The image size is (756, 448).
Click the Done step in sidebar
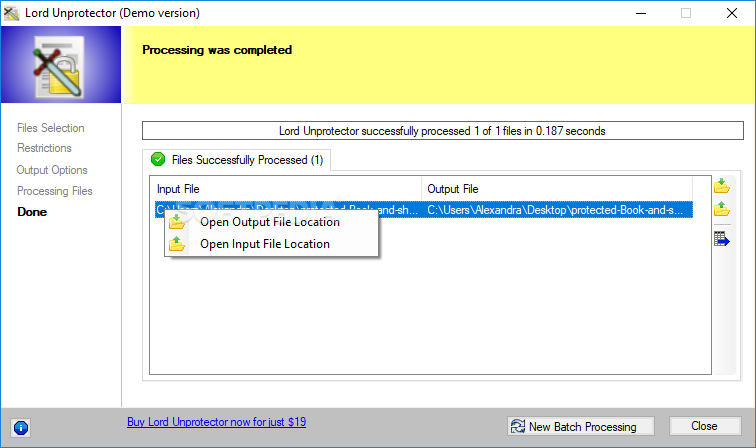[x=32, y=212]
